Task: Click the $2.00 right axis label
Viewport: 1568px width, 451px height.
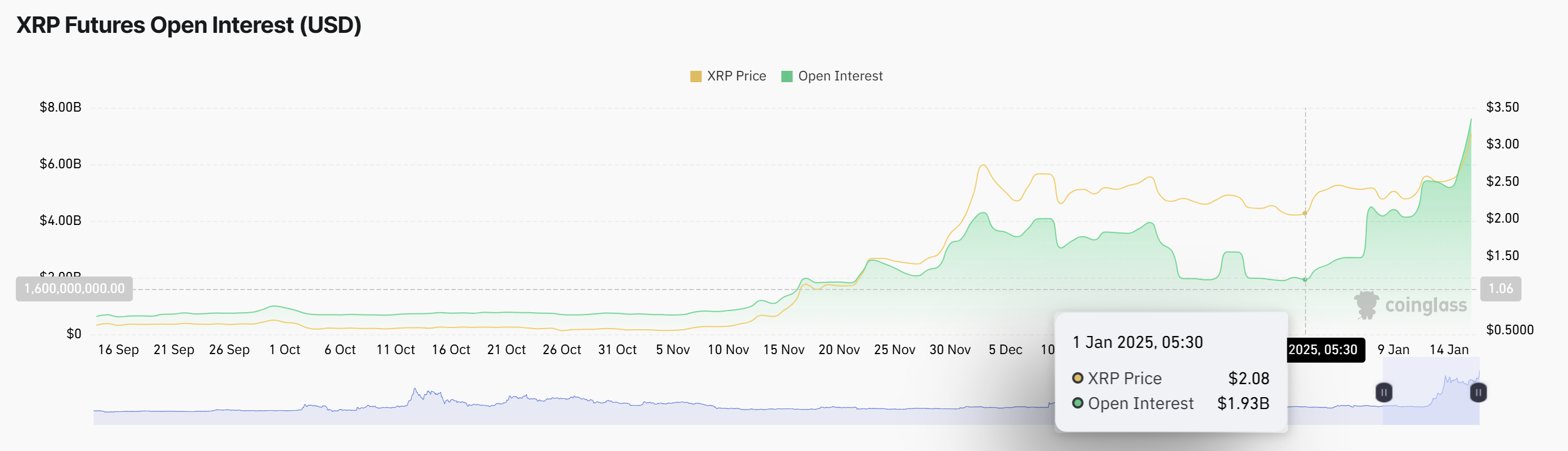Action: (1502, 218)
